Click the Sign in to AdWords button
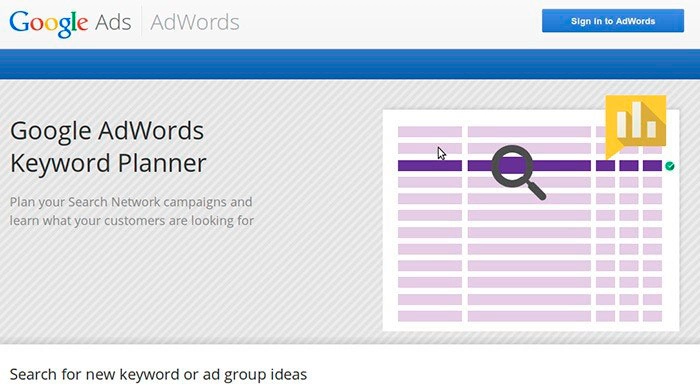This screenshot has width=700, height=390. 612,21
